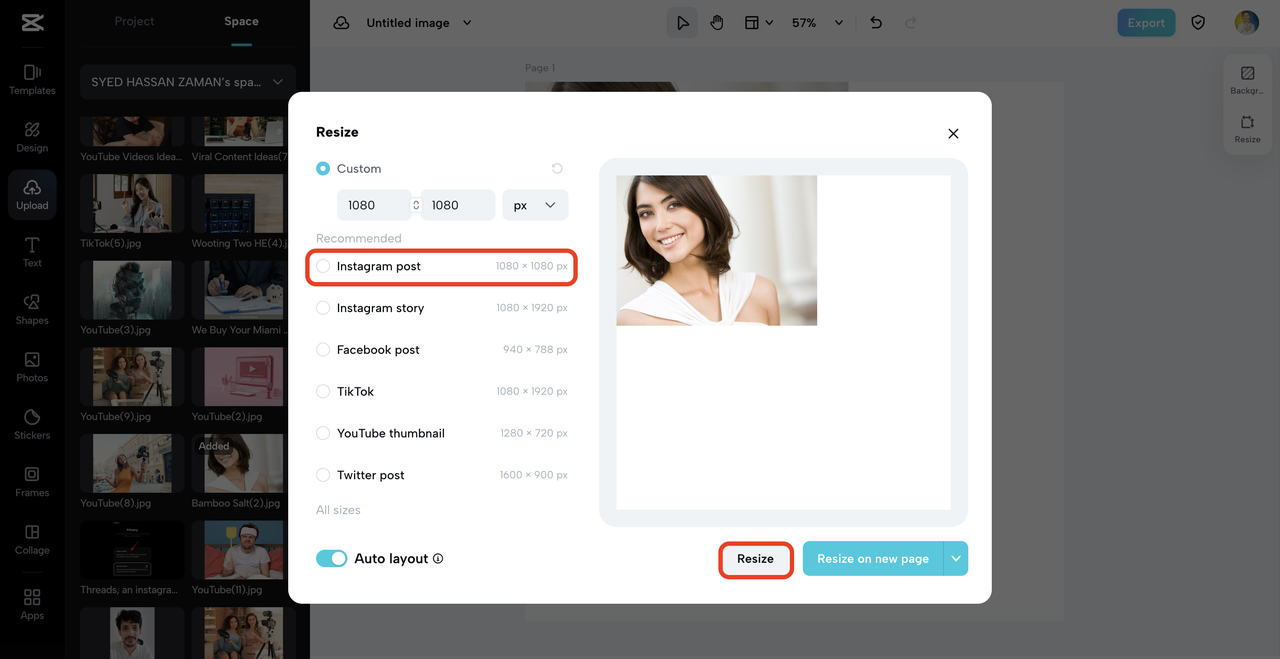Click the width input field 1080
Image resolution: width=1280 pixels, height=659 pixels.
pyautogui.click(x=373, y=205)
